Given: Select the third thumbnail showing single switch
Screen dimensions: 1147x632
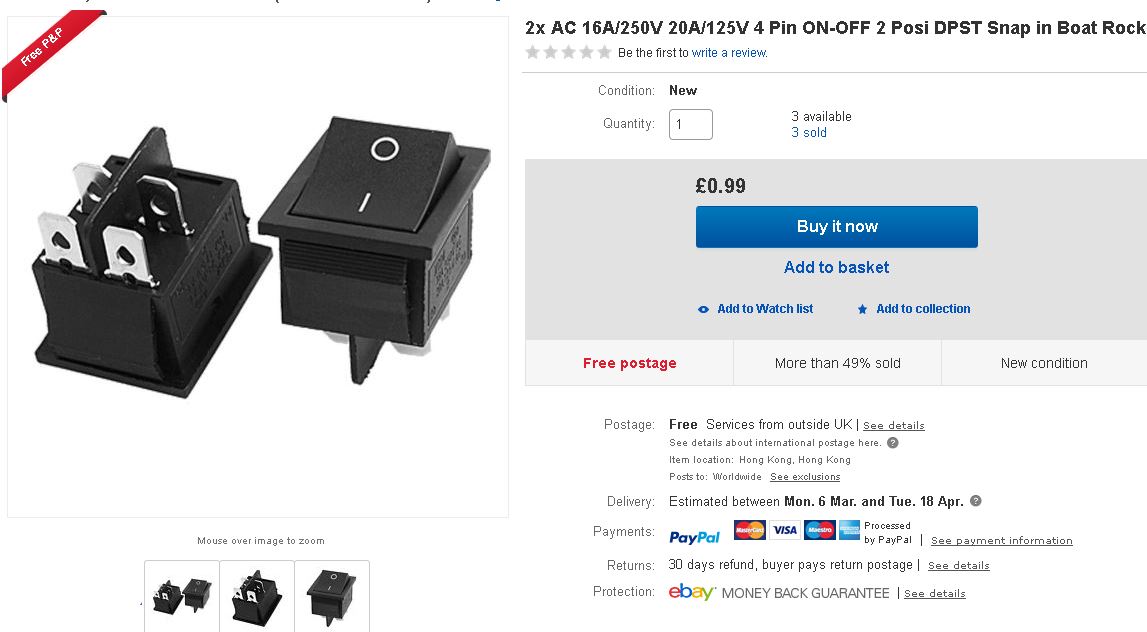Looking at the screenshot, I should (332, 597).
